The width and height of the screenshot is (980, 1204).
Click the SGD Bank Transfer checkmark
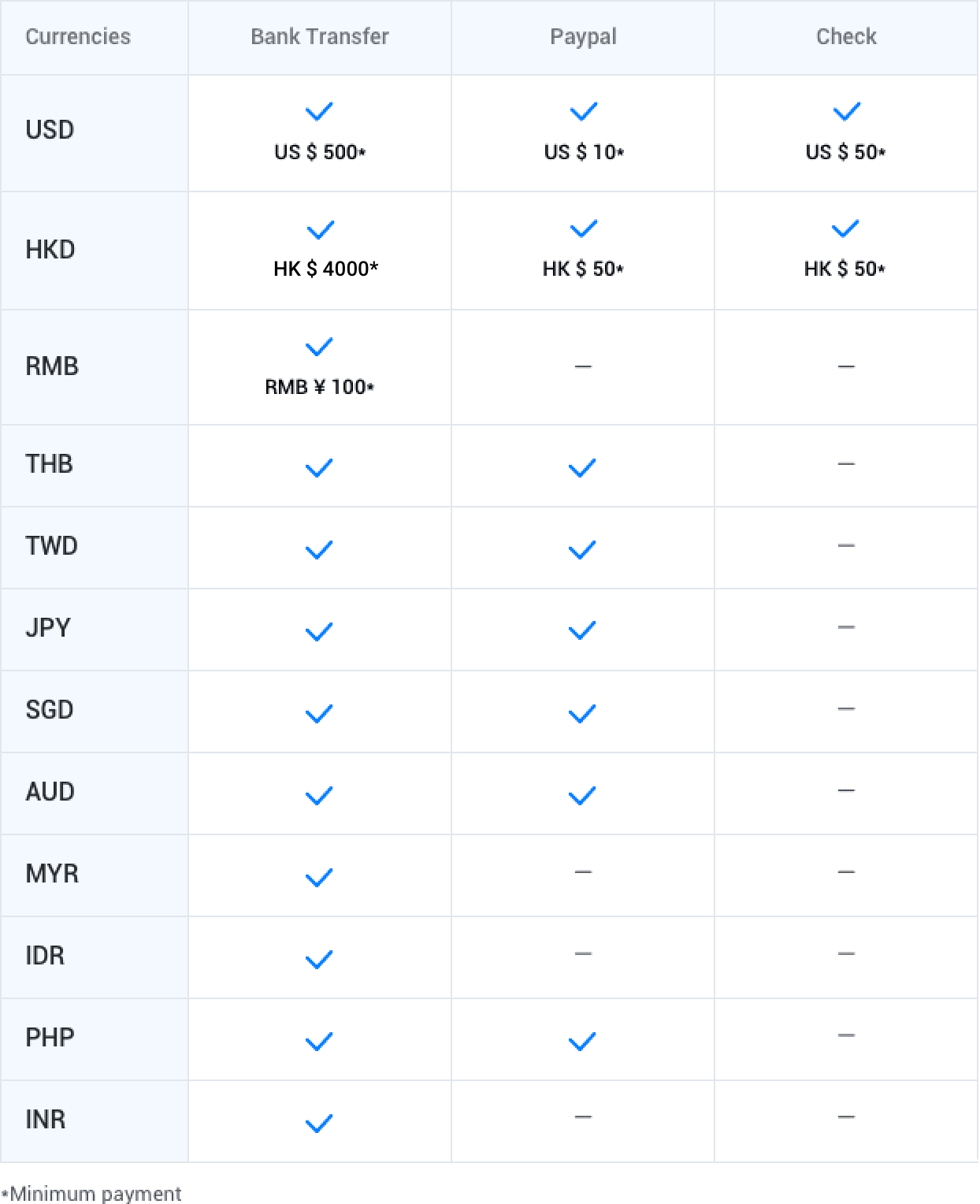tap(319, 715)
